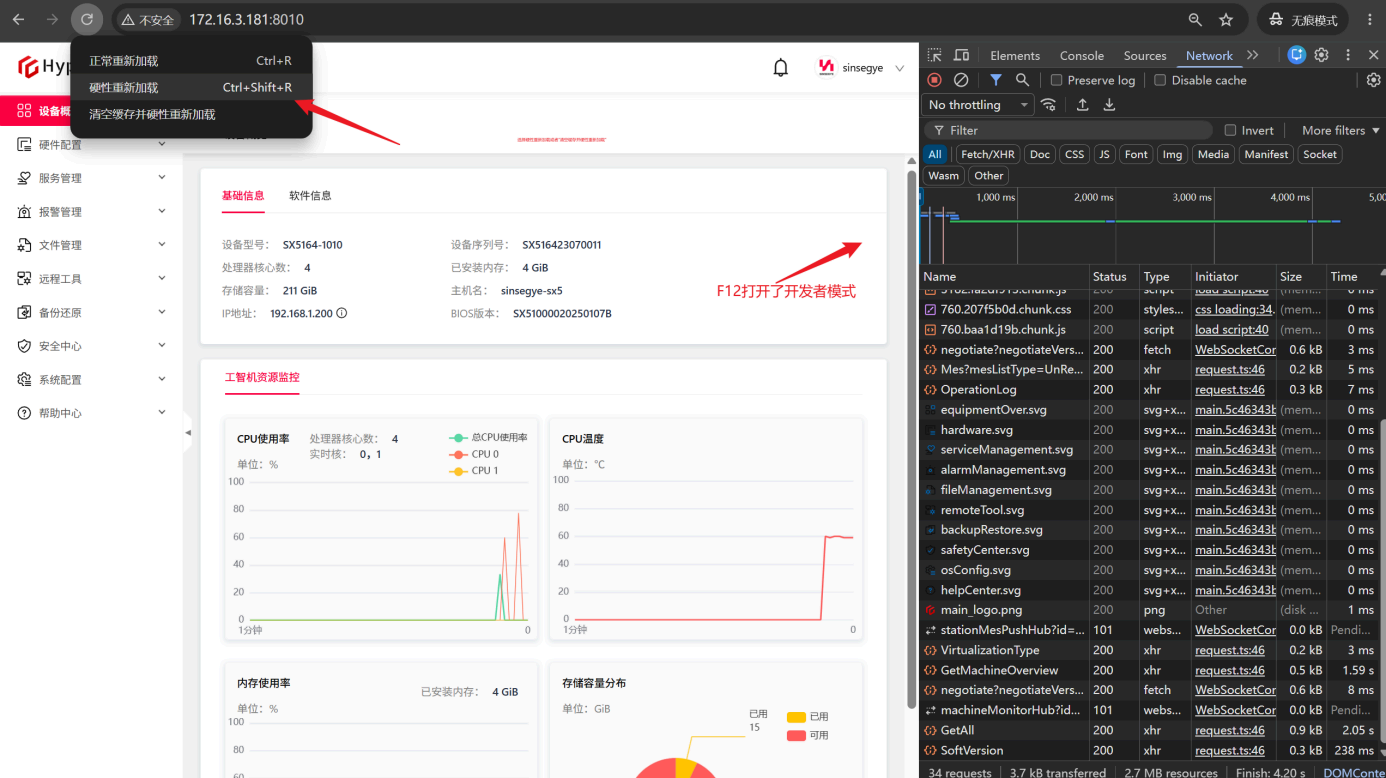Open network search with the magnifier icon

point(1022,80)
